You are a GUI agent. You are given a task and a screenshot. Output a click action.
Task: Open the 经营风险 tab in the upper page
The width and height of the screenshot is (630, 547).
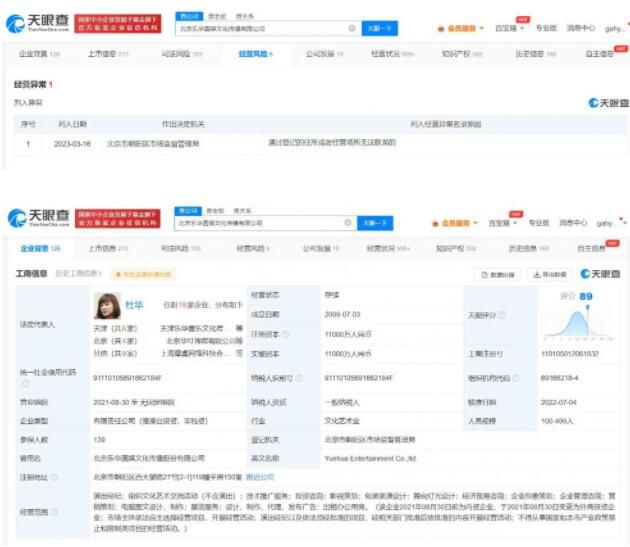tap(256, 54)
